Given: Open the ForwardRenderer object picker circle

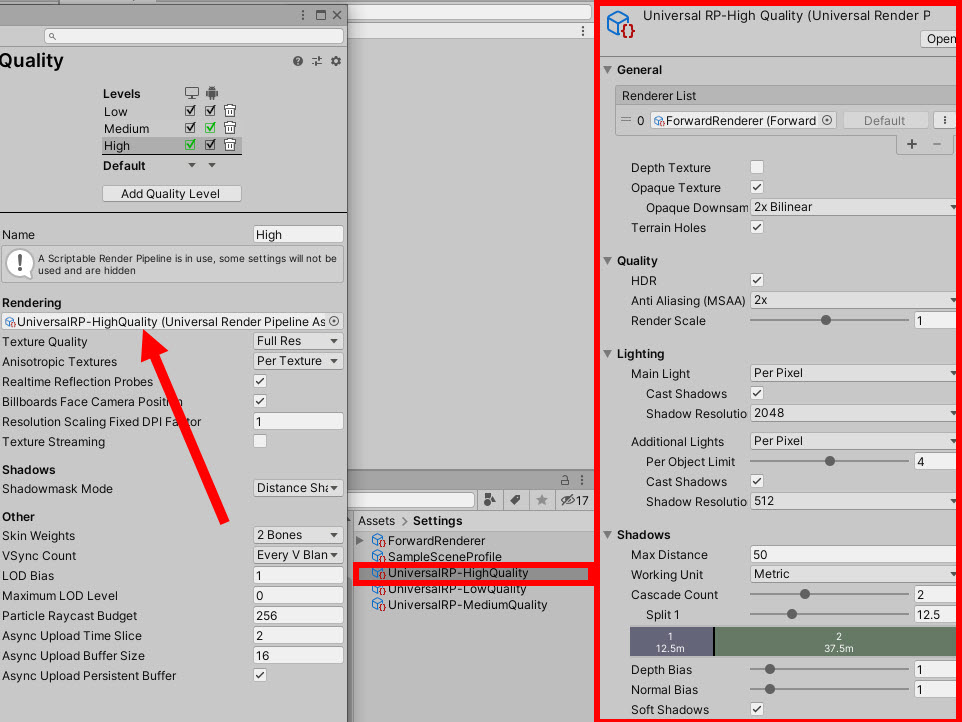Looking at the screenshot, I should click(827, 120).
